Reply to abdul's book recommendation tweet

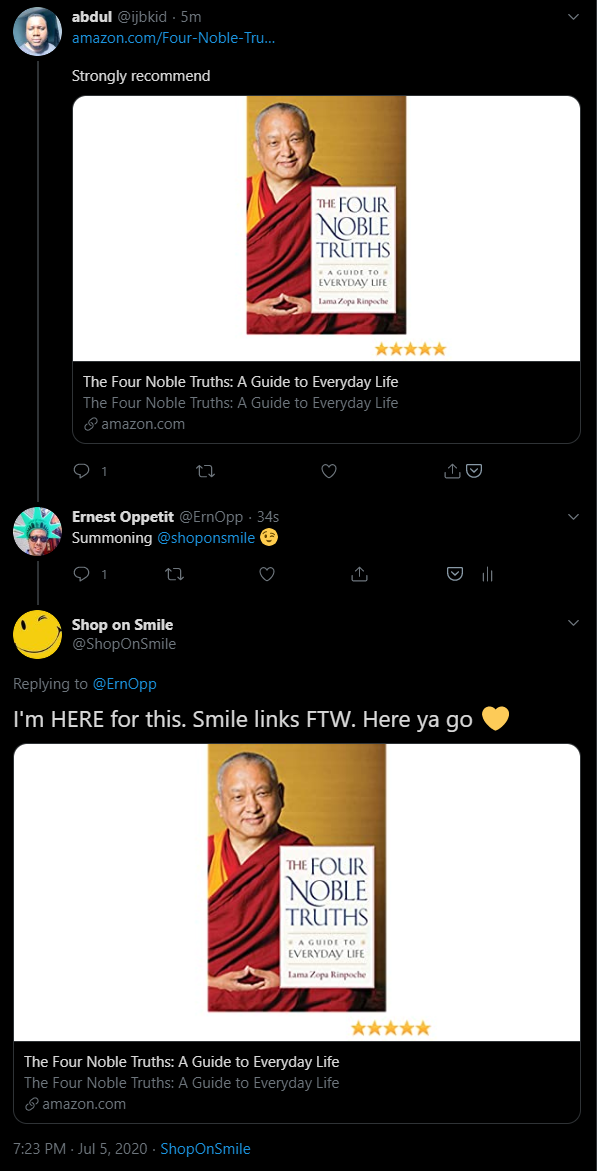point(82,470)
